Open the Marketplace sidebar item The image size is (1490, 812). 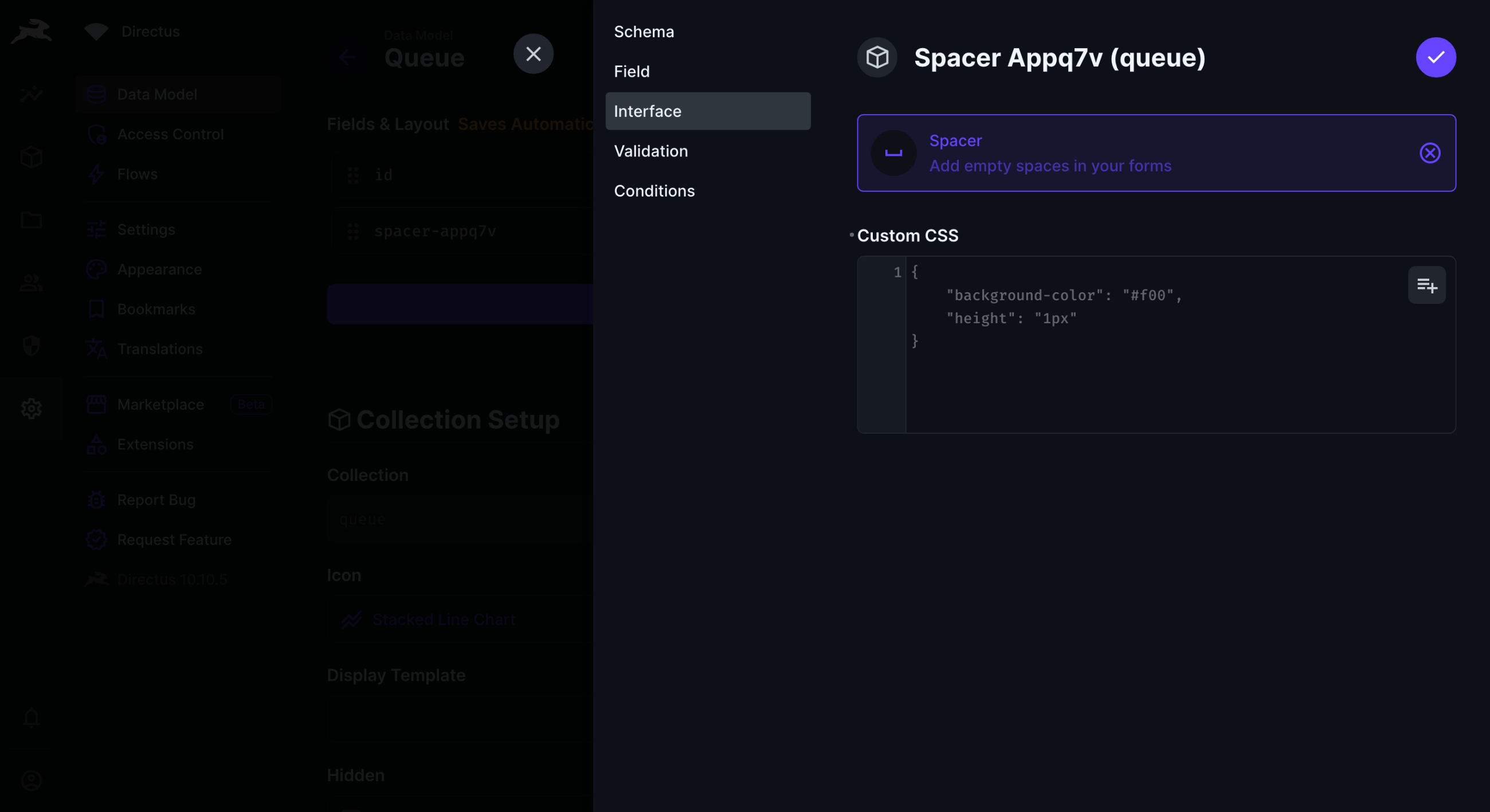[x=160, y=404]
